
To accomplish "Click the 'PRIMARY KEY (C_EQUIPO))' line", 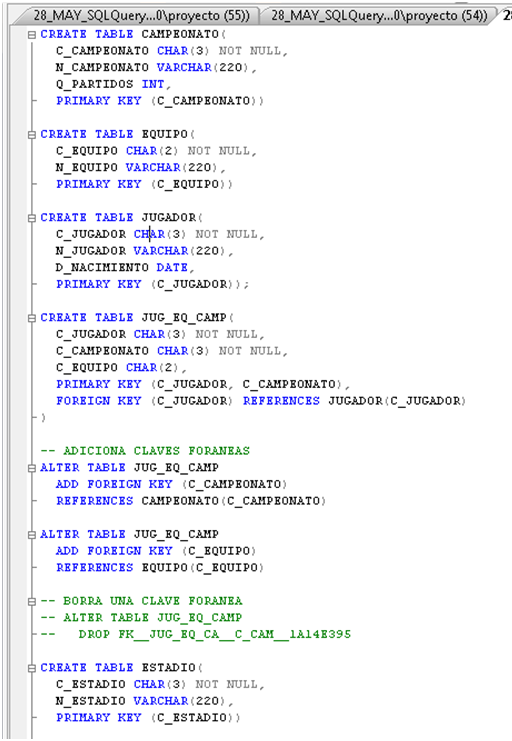I will click(x=144, y=184).
